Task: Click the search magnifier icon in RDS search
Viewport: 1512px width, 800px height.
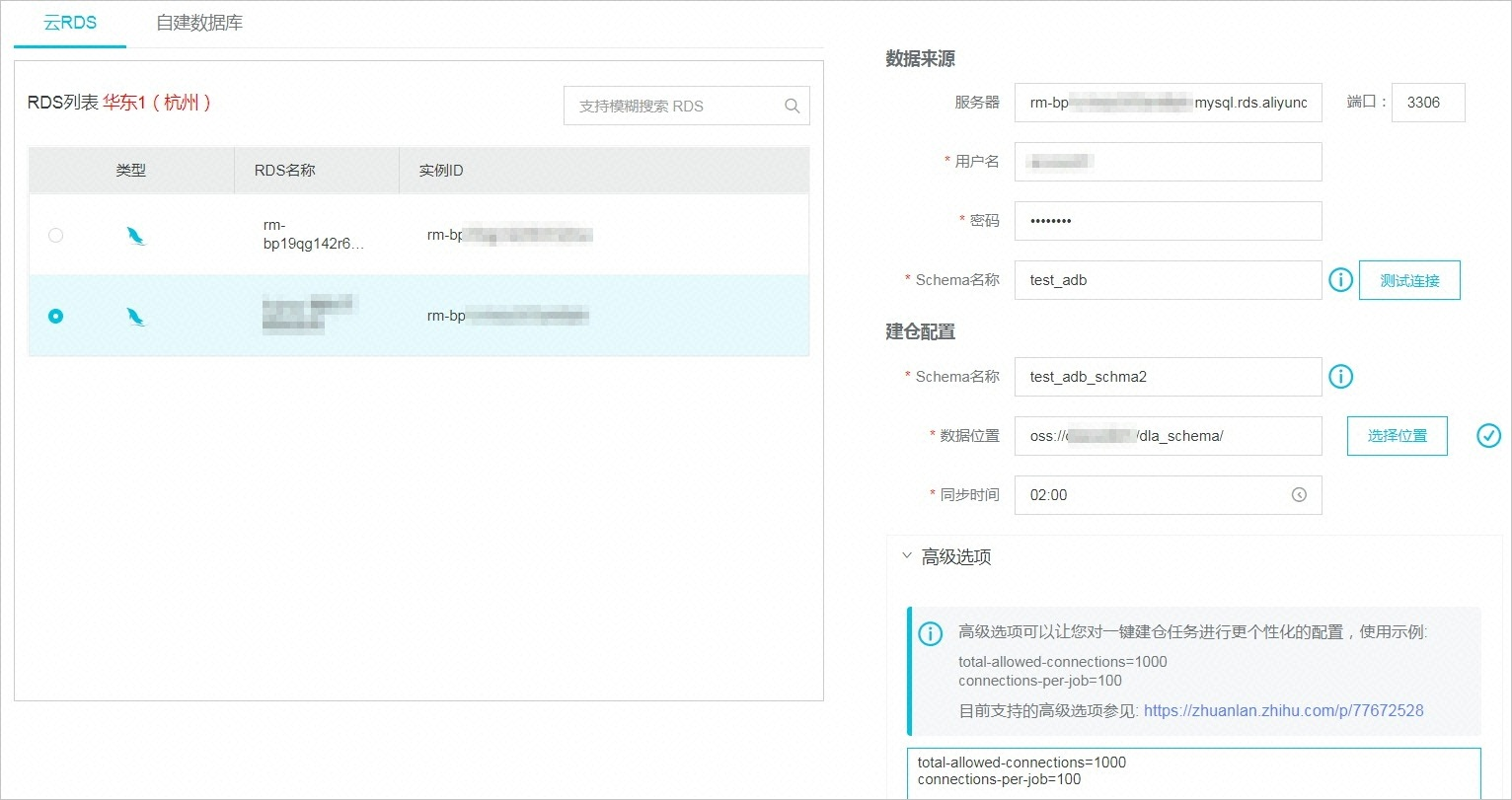Action: point(792,107)
